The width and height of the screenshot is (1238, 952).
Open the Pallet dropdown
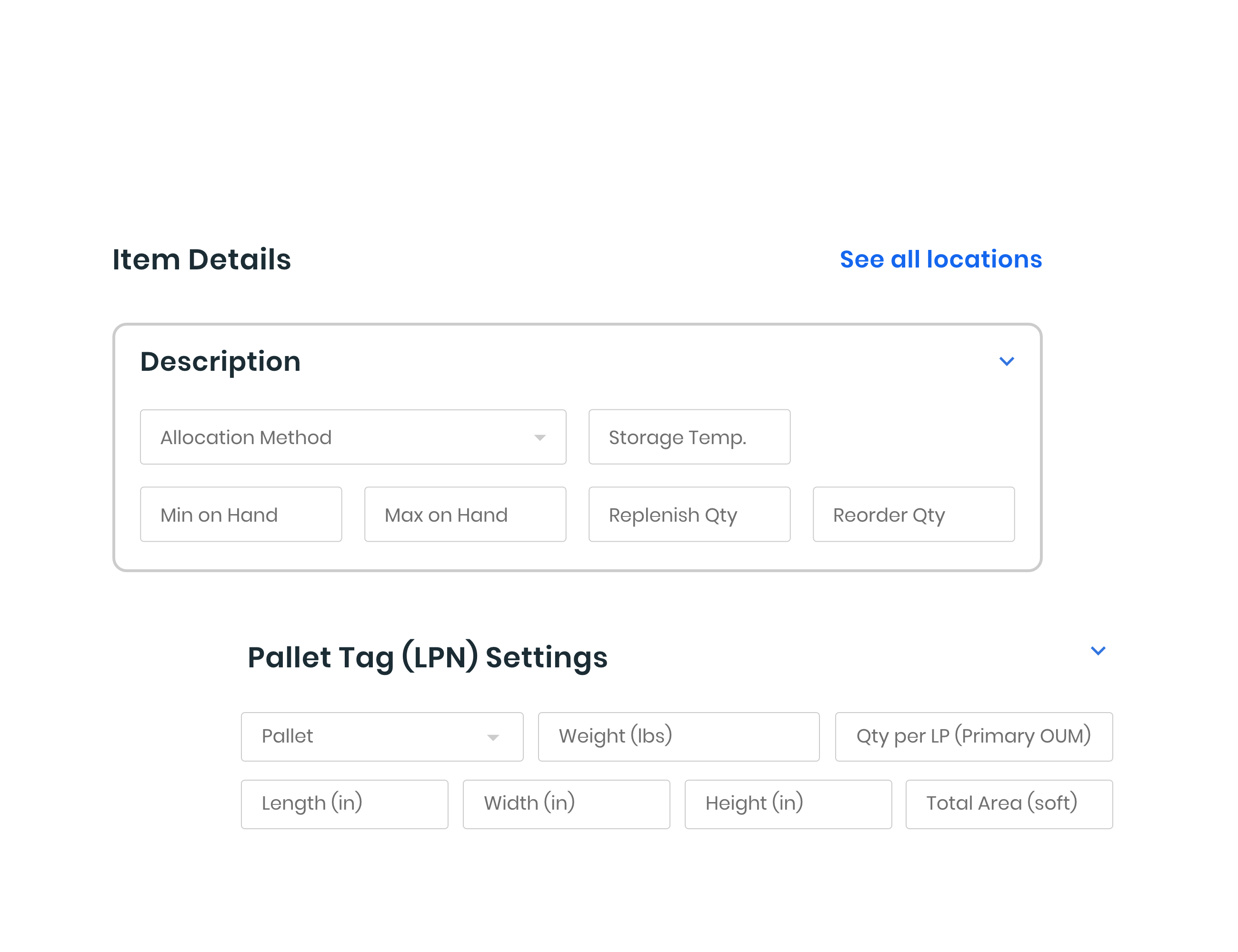tap(381, 737)
